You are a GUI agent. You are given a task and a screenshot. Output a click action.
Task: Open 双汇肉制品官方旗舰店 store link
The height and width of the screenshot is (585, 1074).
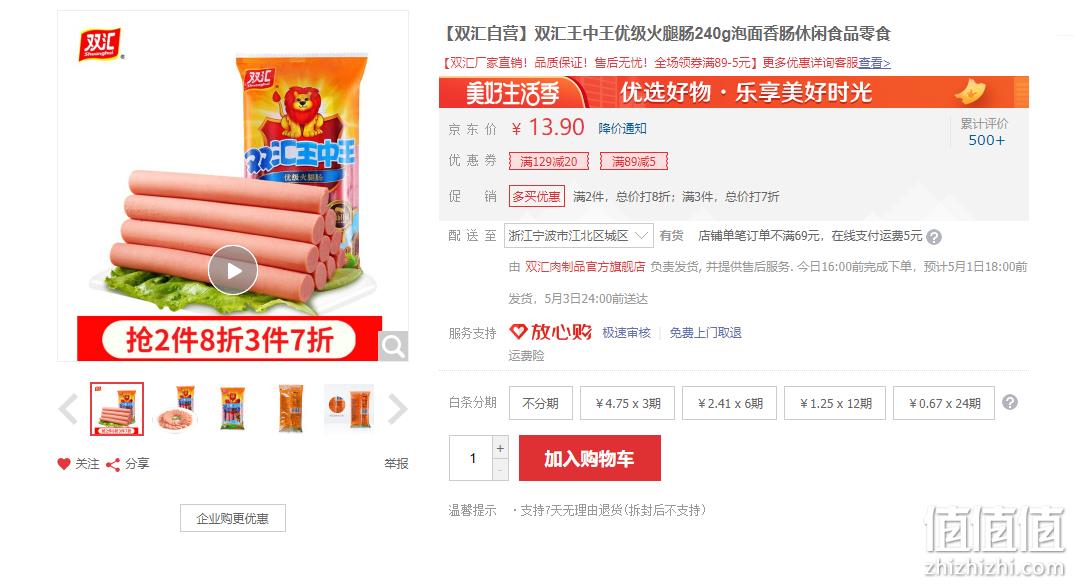tap(585, 266)
